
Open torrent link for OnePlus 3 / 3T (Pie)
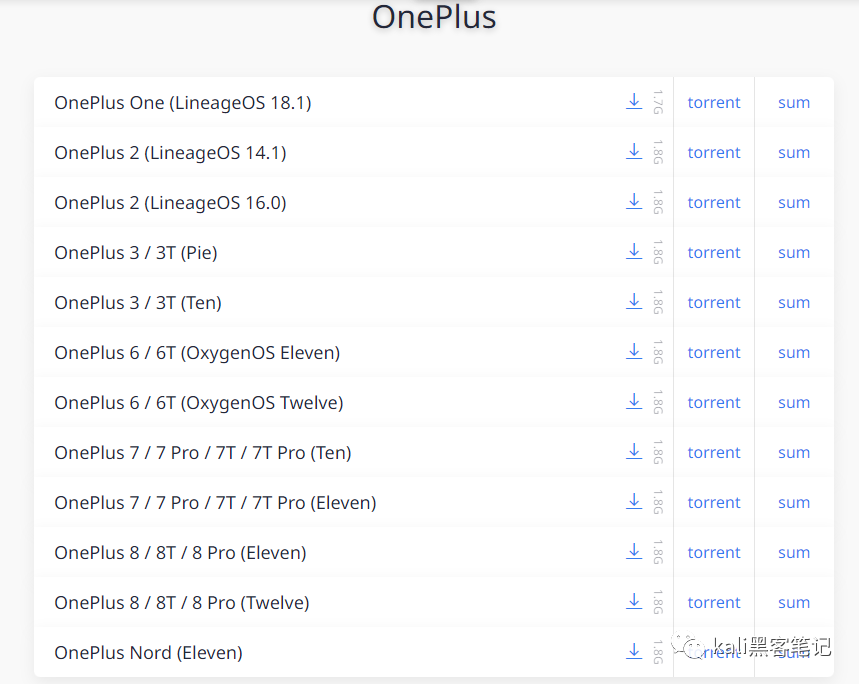point(714,252)
